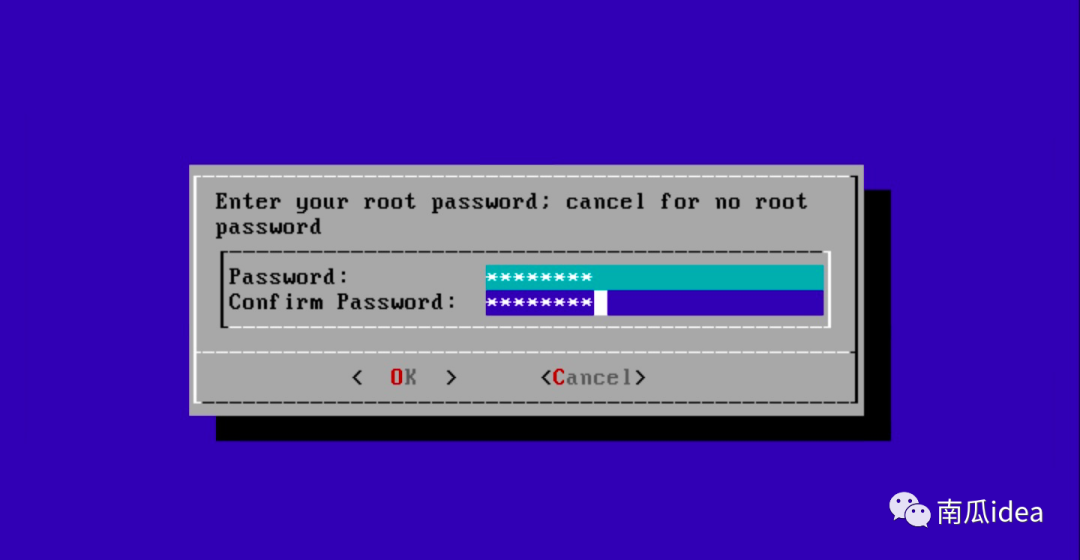Click the WeChat logo icon in watermark
The image size is (1080, 560).
pos(909,510)
